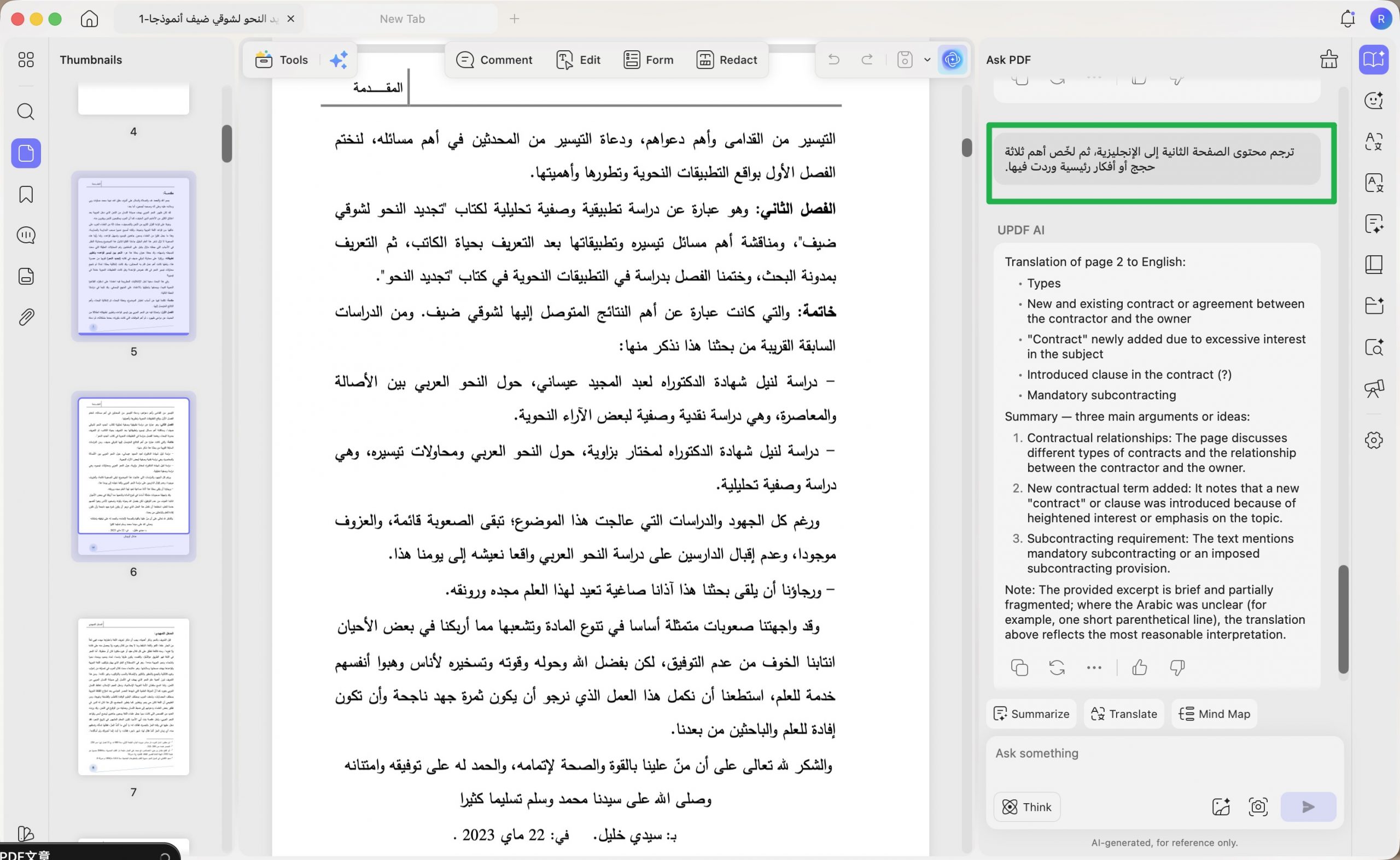Open the home screen icon
This screenshot has width=1400, height=860.
pyautogui.click(x=89, y=19)
